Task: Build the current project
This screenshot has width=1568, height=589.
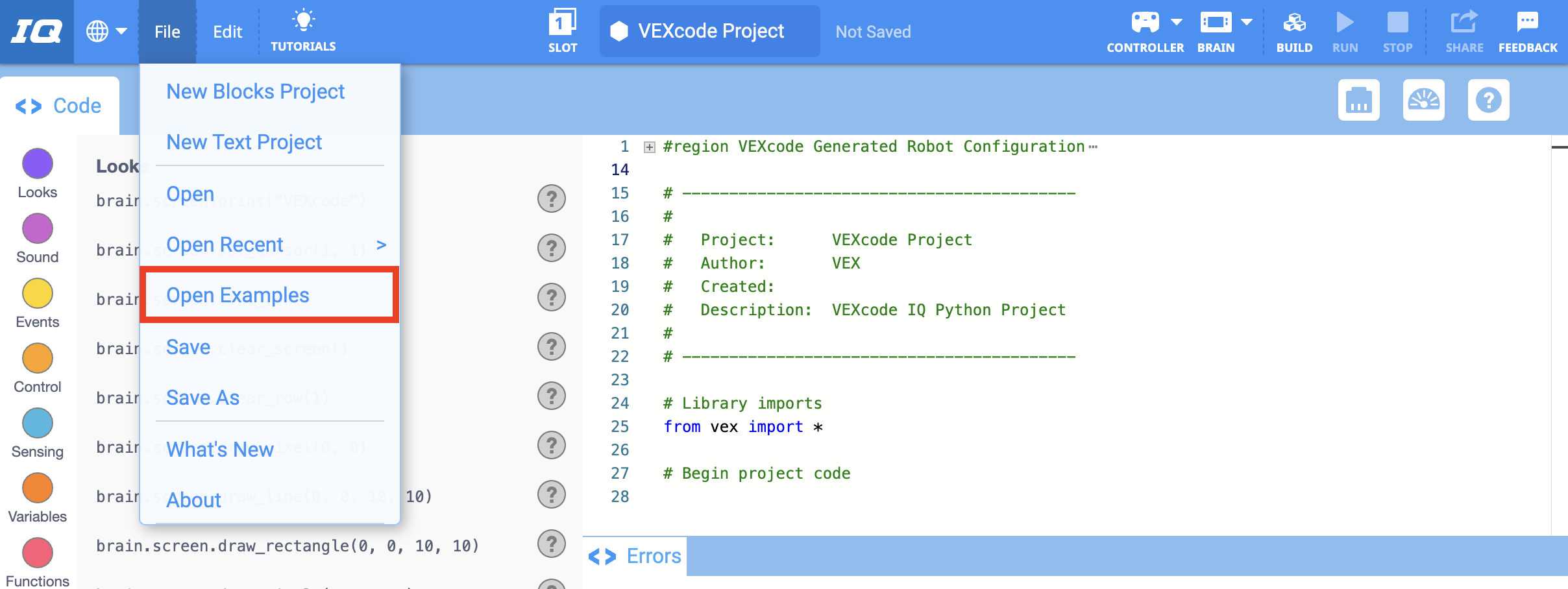Action: [x=1294, y=29]
